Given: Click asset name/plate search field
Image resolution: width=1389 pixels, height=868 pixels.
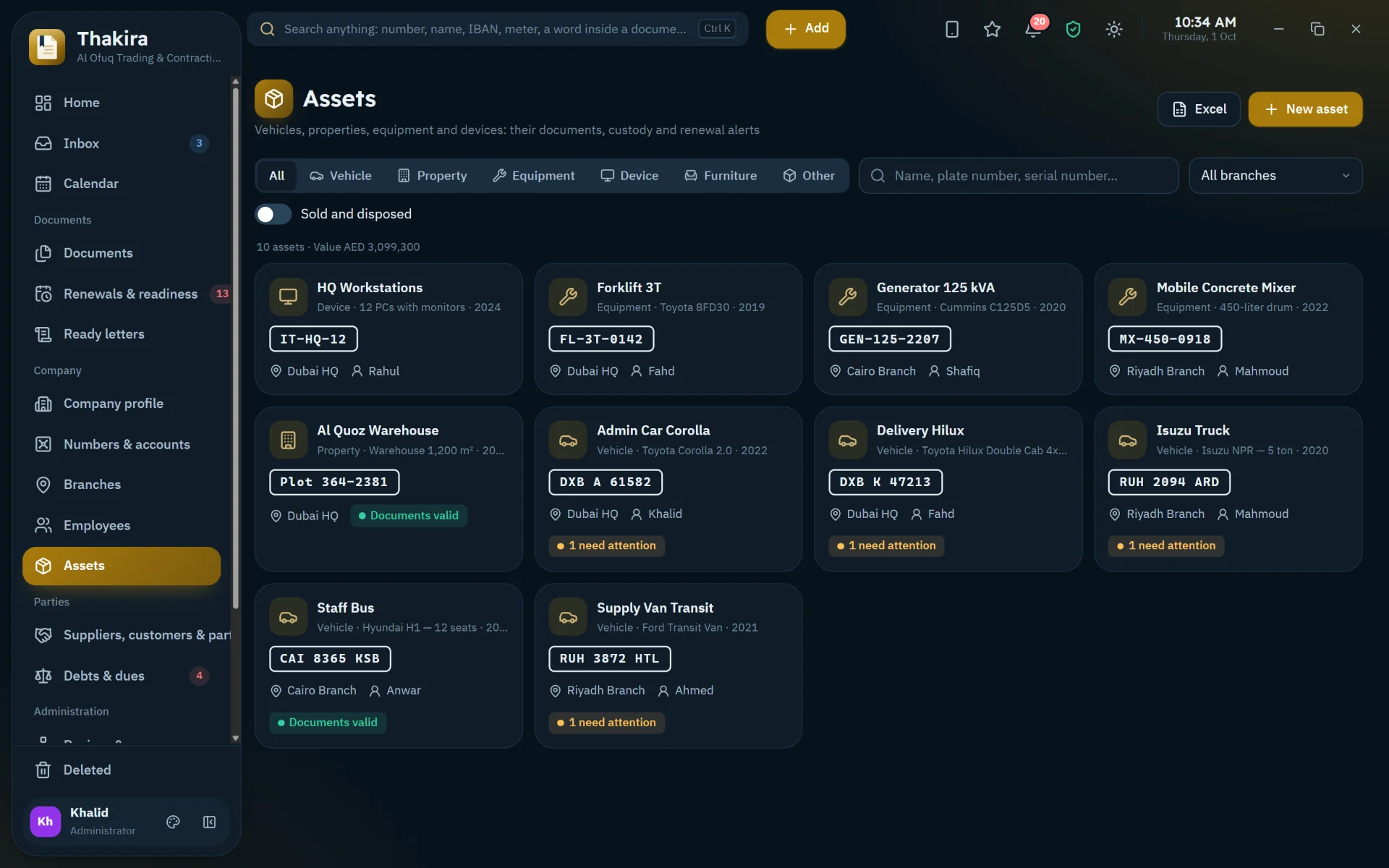Looking at the screenshot, I should [1019, 176].
